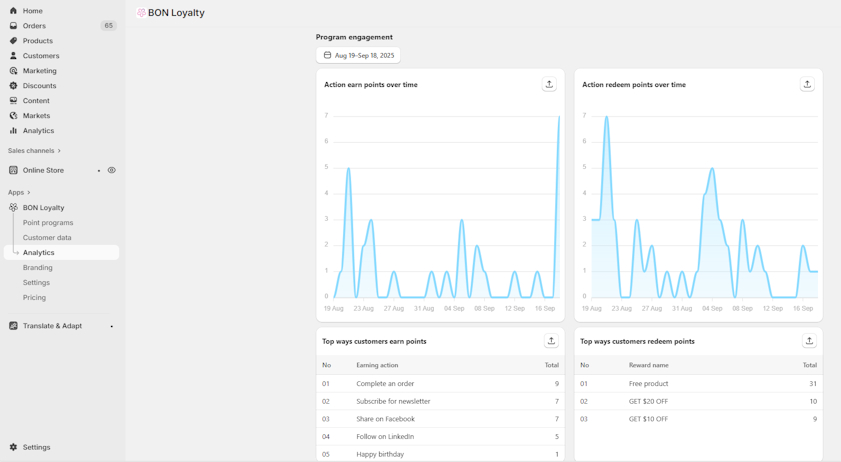This screenshot has height=462, width=841.
Task: Click the BON Loyalty flower icon in sidebar
Action: tap(13, 208)
